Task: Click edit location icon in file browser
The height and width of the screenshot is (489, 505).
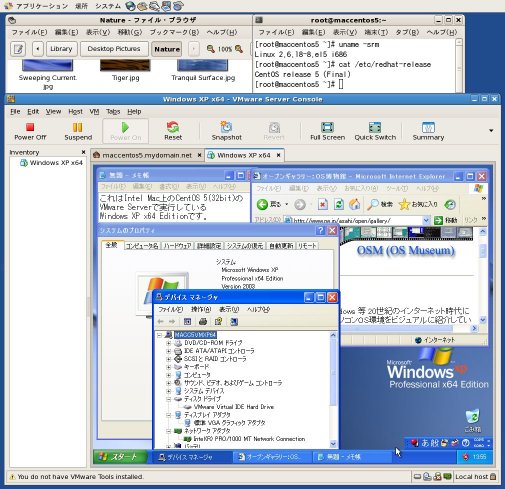Action: pos(18,49)
